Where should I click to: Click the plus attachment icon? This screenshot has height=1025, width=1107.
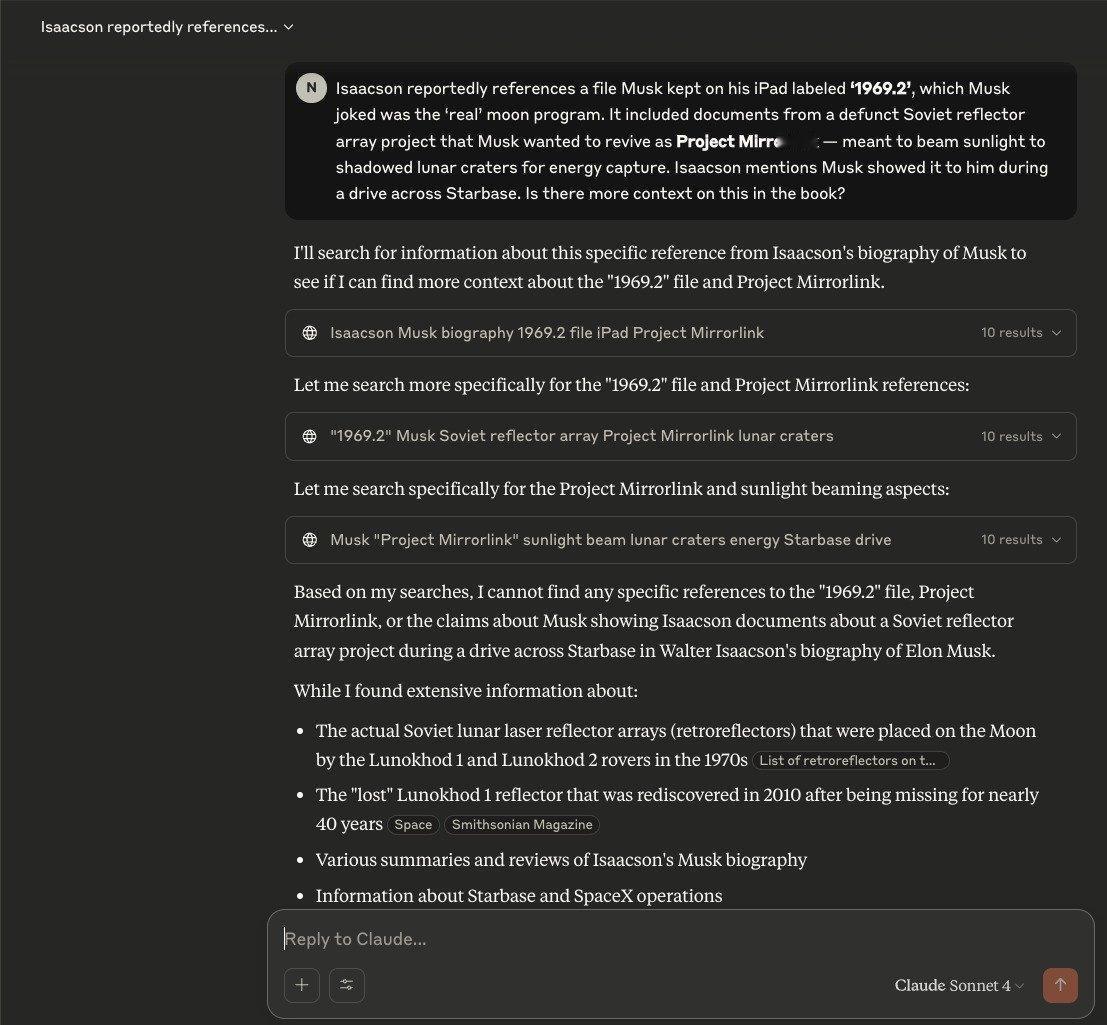tap(301, 985)
